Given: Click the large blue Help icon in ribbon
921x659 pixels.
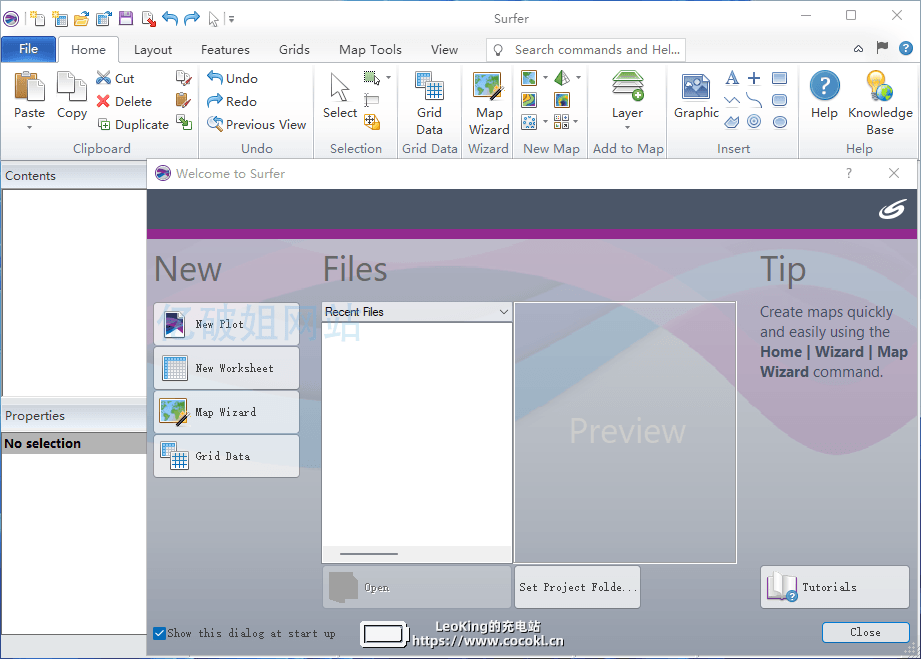Looking at the screenshot, I should pos(824,86).
